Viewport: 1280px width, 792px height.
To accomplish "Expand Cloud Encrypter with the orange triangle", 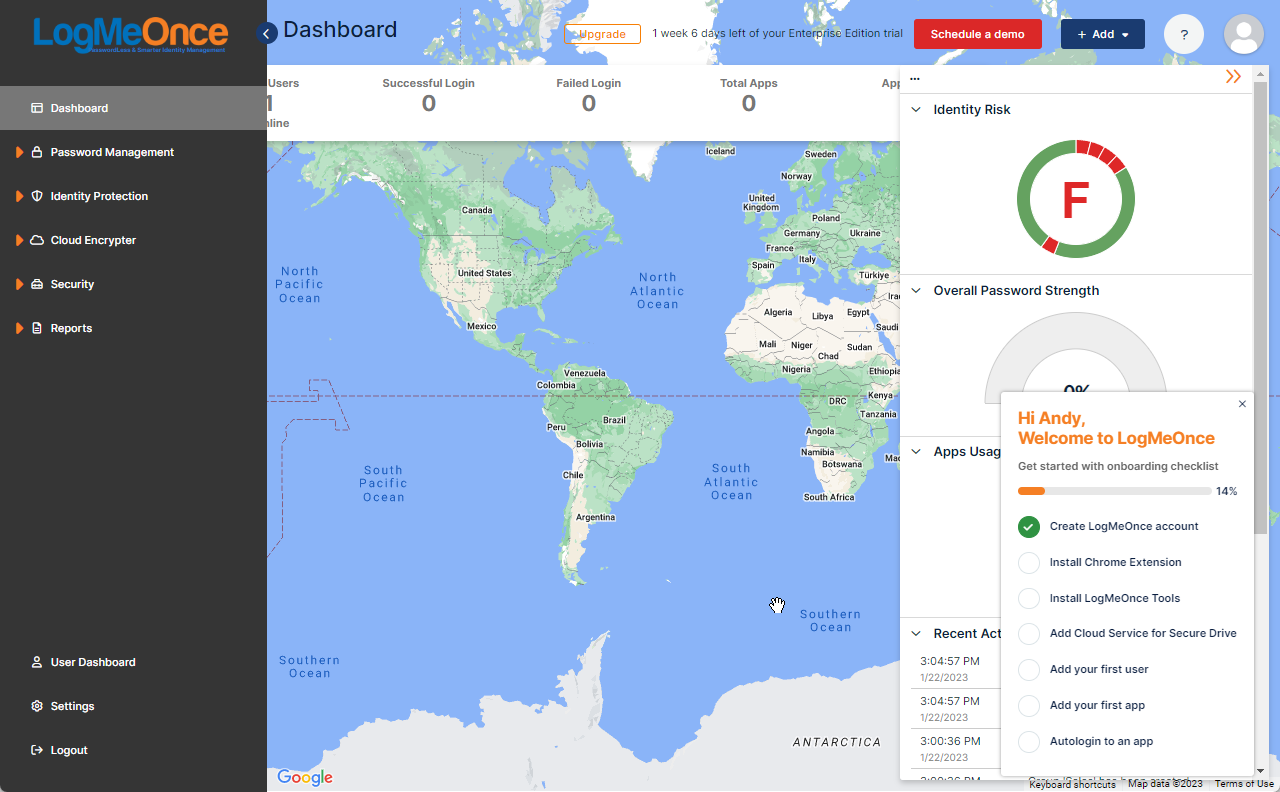I will [19, 240].
